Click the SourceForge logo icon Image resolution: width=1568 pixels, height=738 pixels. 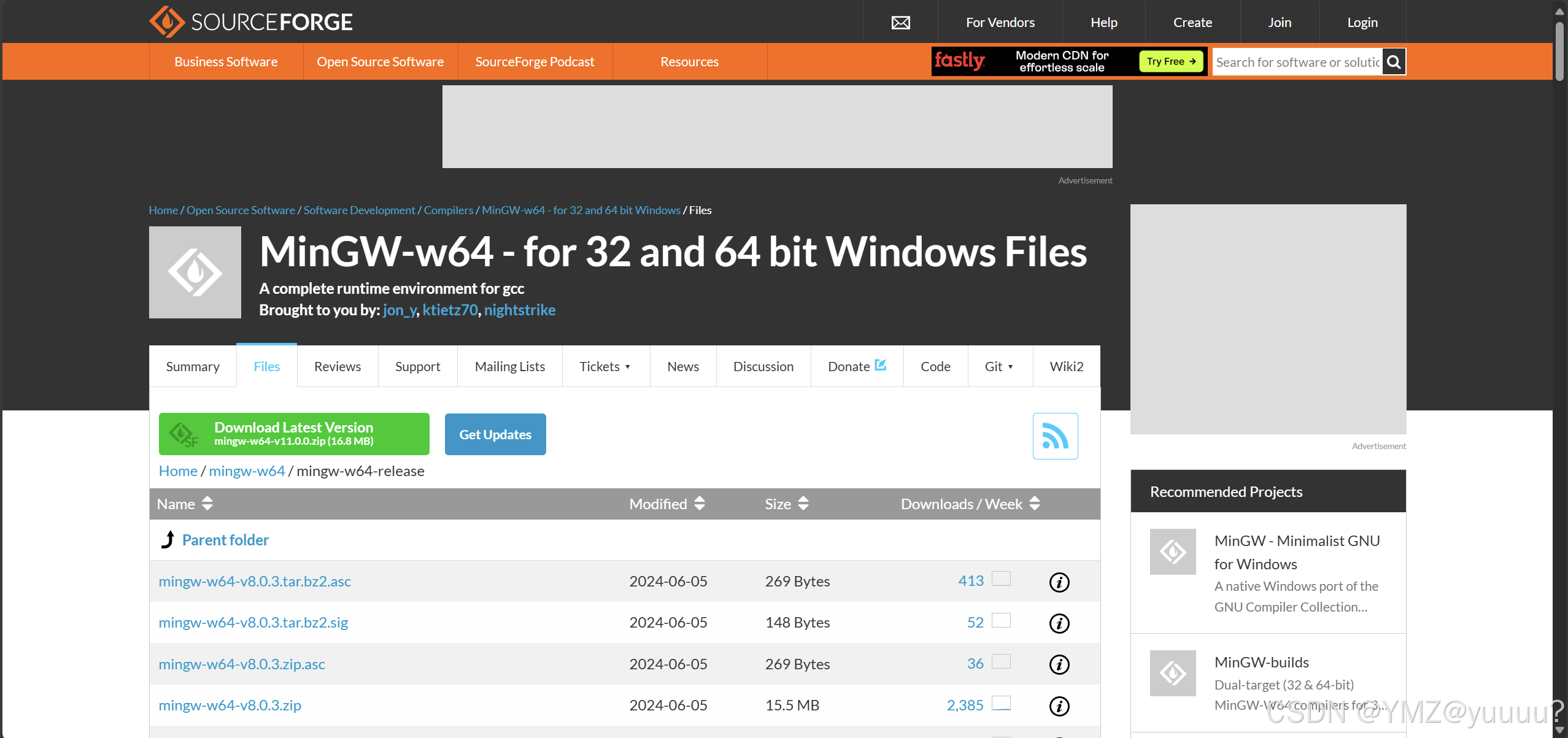pos(166,22)
